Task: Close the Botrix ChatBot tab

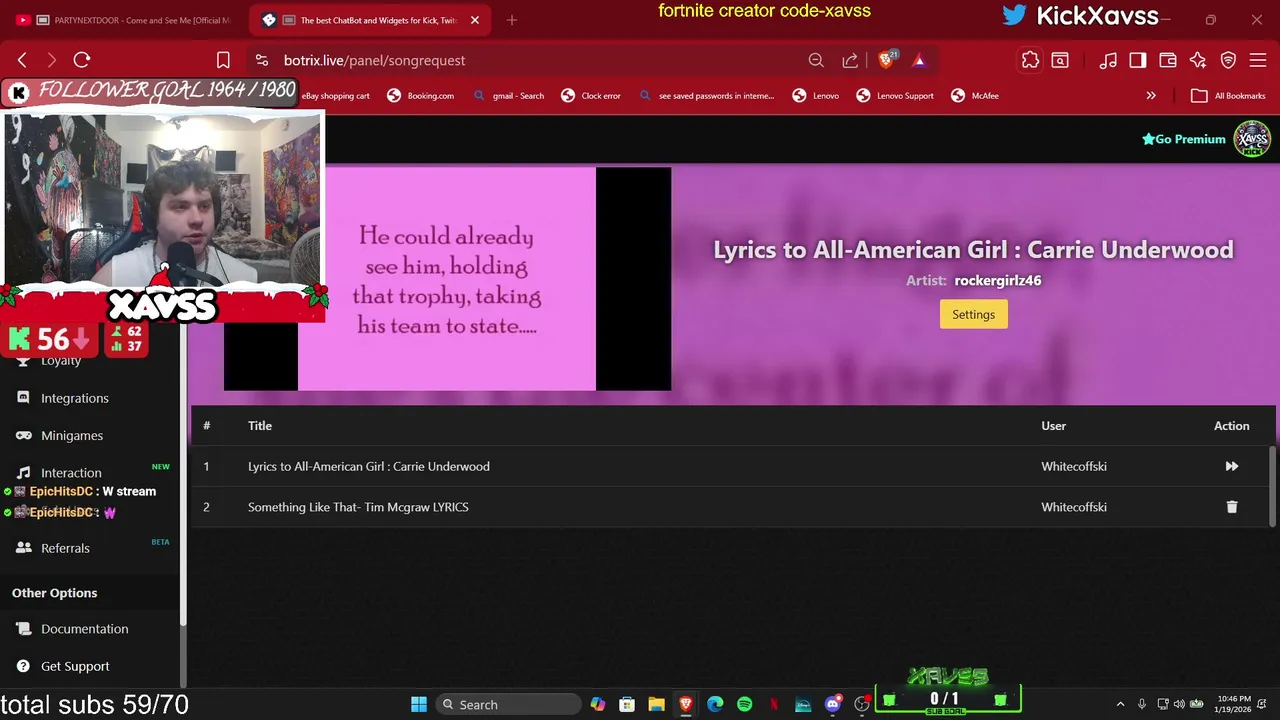Action: click(475, 20)
